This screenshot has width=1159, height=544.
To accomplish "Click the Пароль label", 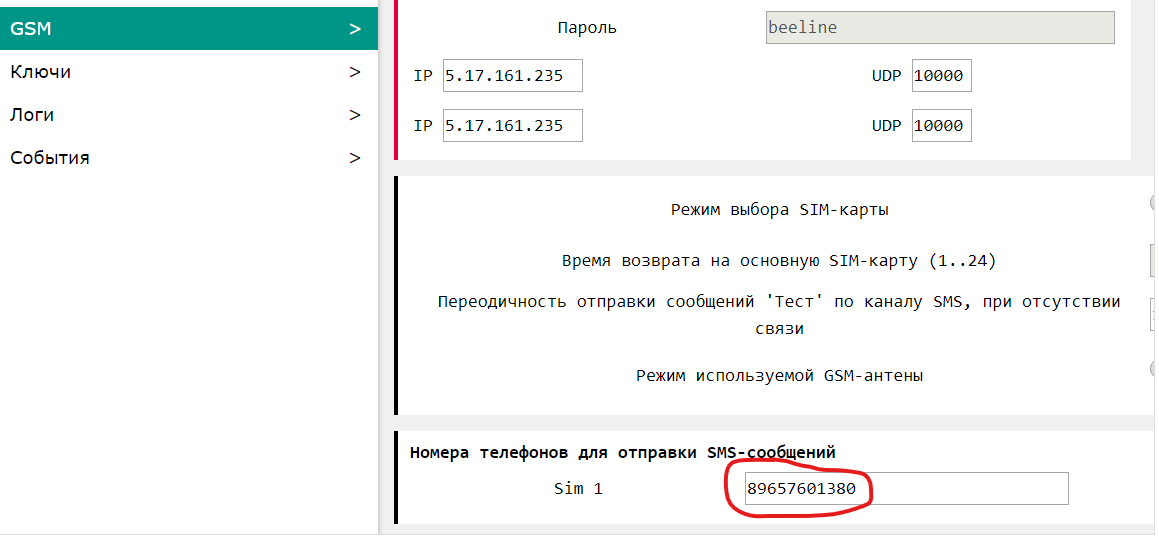I will click(x=587, y=28).
